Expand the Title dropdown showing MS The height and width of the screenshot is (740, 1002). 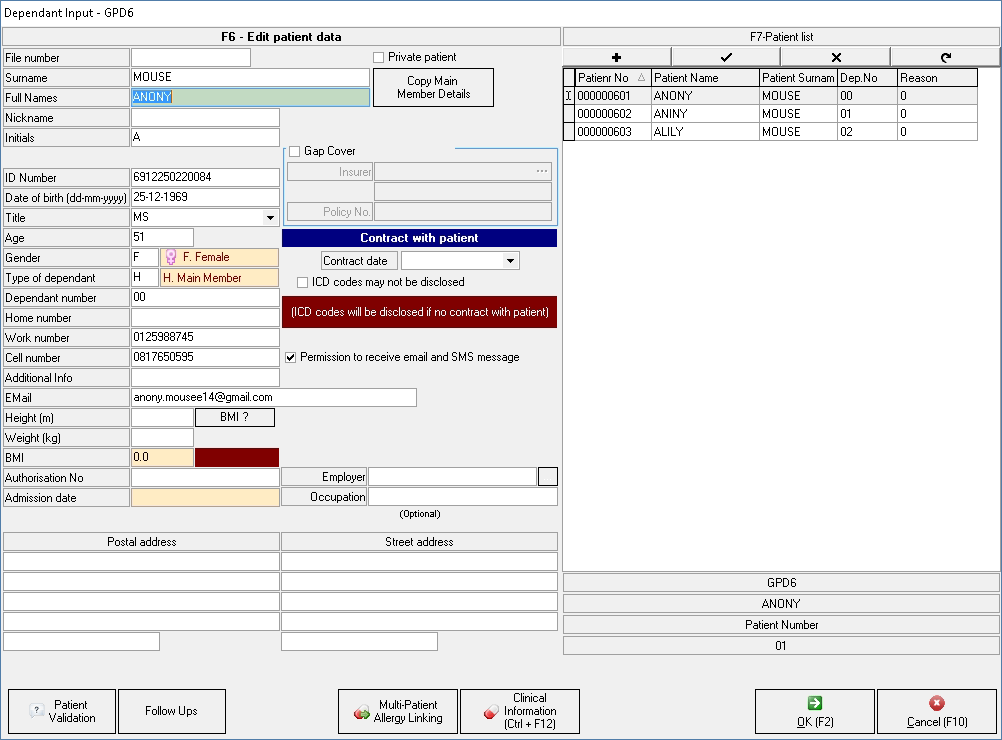coord(269,218)
